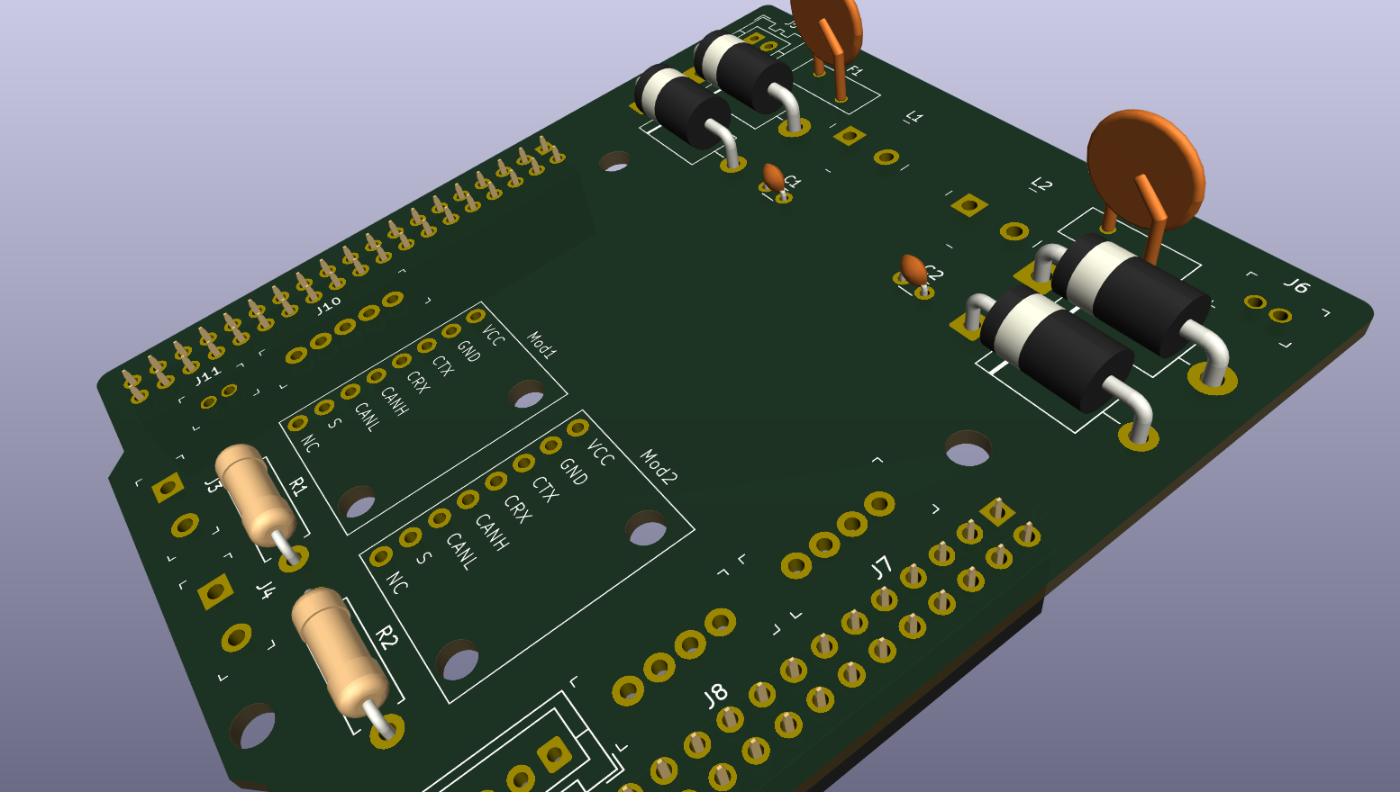The width and height of the screenshot is (1400, 792).
Task: Pick the CANH label in Mod1
Action: (x=394, y=402)
